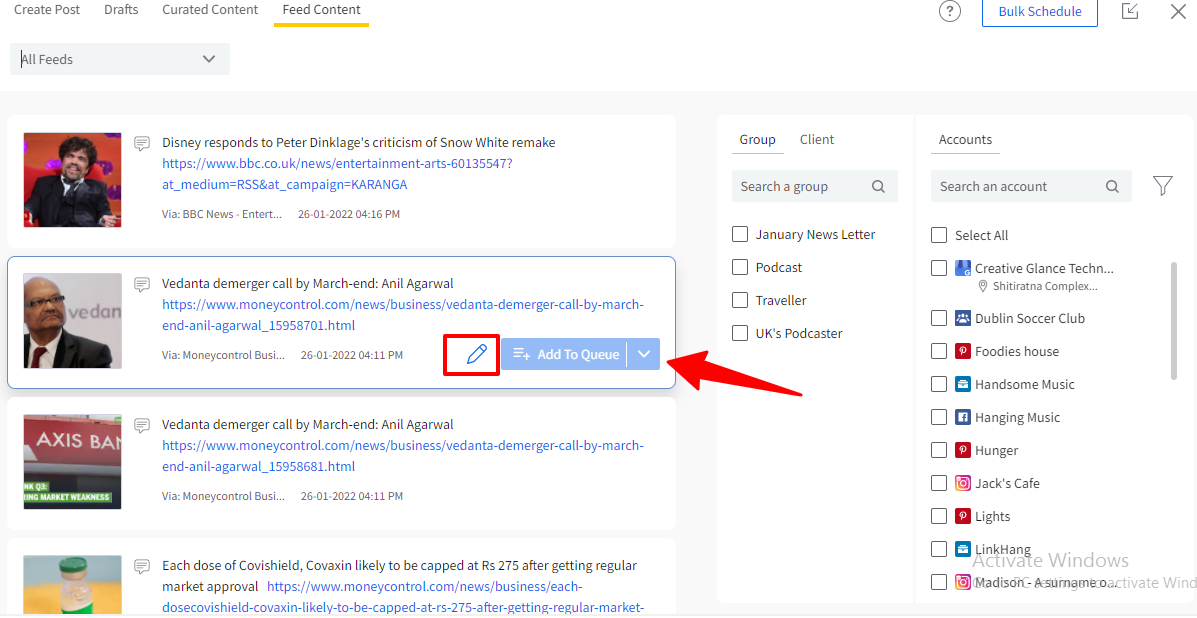
Task: Click the Bulk Schedule button
Action: tap(1039, 12)
